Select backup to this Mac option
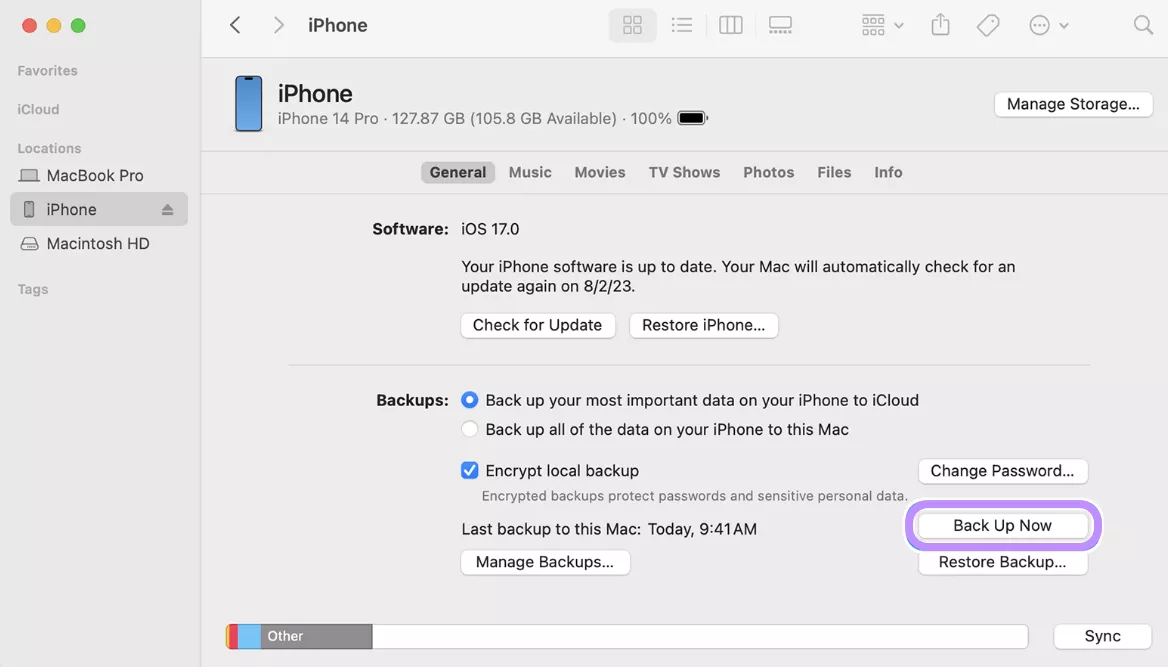The image size is (1168, 667). [470, 429]
